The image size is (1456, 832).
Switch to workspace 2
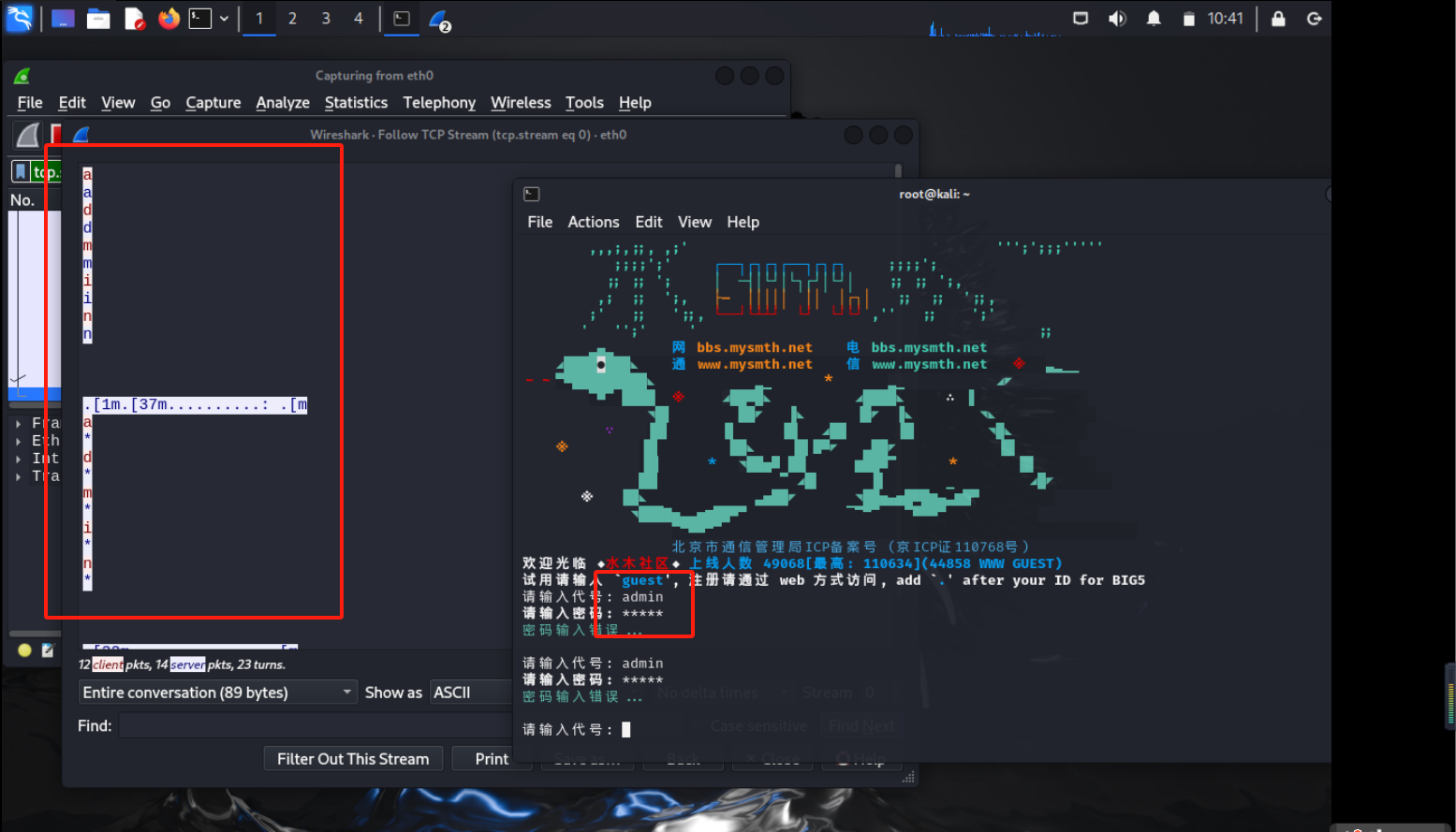(292, 19)
